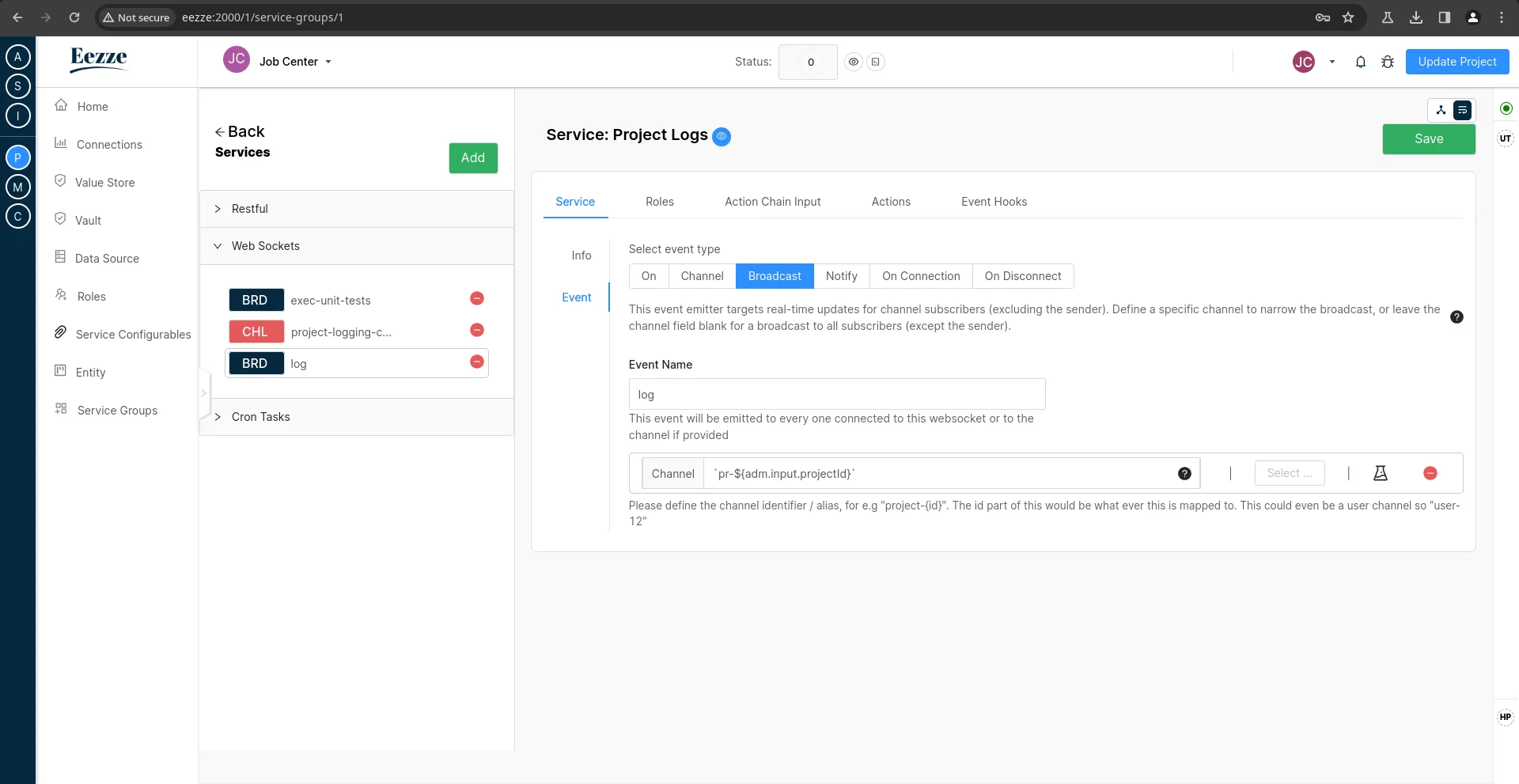Open the Entity section
This screenshot has height=784, width=1519.
(x=91, y=372)
